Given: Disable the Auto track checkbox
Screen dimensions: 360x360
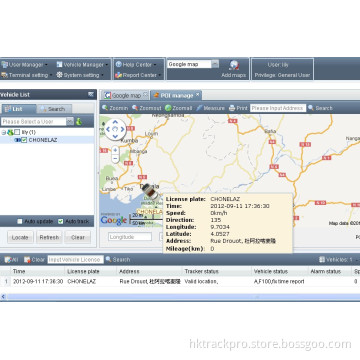Looking at the screenshot, I should click(60, 221).
